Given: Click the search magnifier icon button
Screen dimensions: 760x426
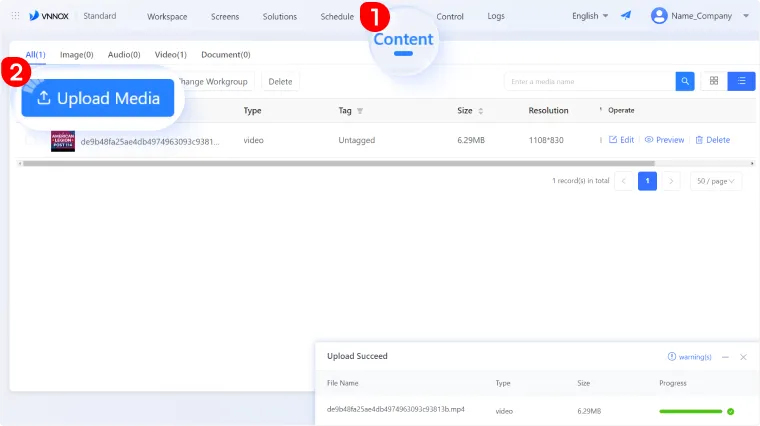Looking at the screenshot, I should click(685, 81).
